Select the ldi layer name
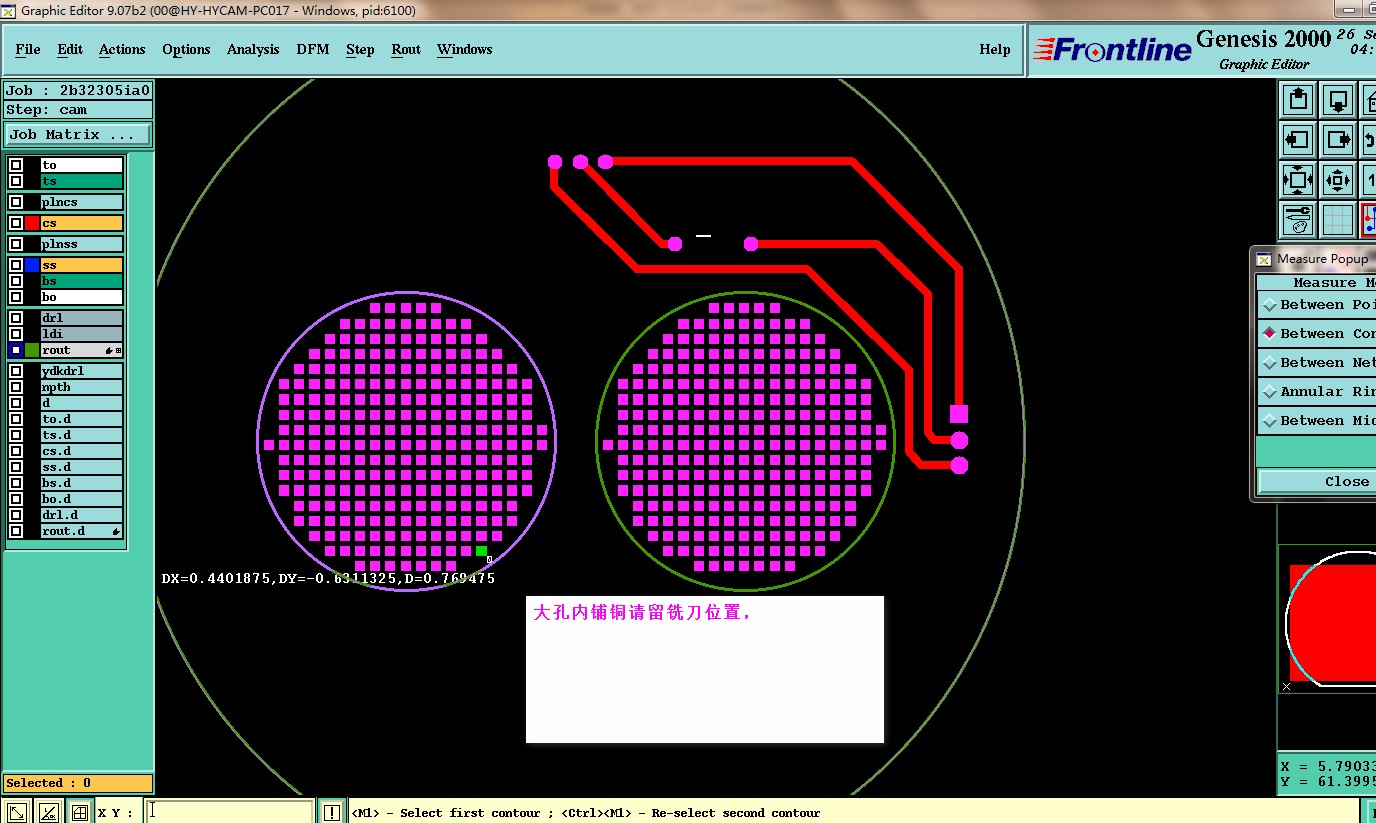The image size is (1376, 823). [81, 334]
